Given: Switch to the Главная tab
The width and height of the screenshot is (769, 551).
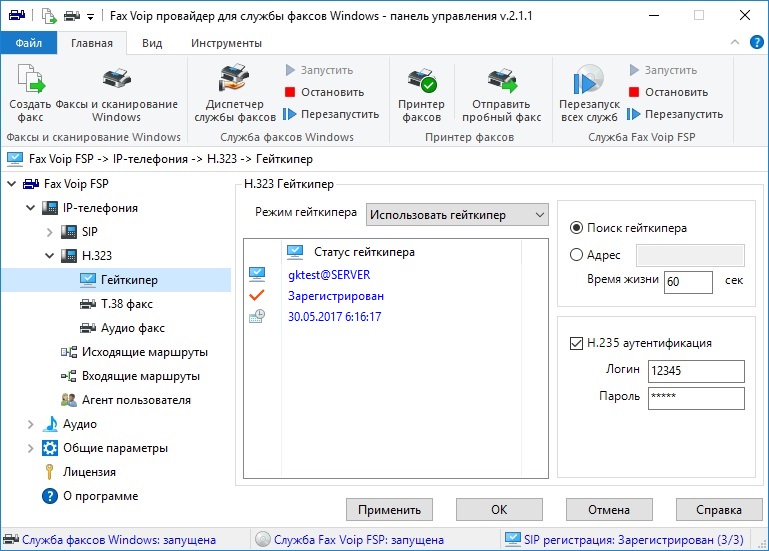Looking at the screenshot, I should click(x=92, y=43).
